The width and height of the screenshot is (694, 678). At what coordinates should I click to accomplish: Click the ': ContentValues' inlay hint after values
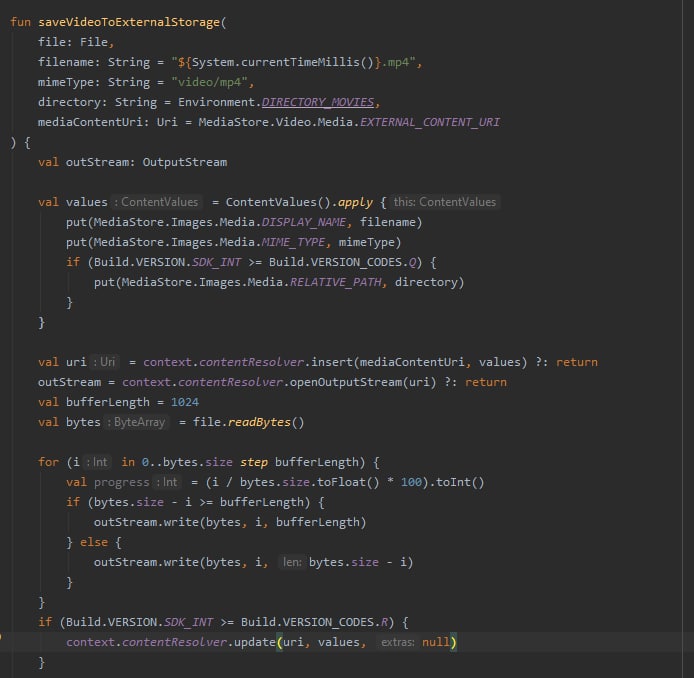click(x=157, y=202)
